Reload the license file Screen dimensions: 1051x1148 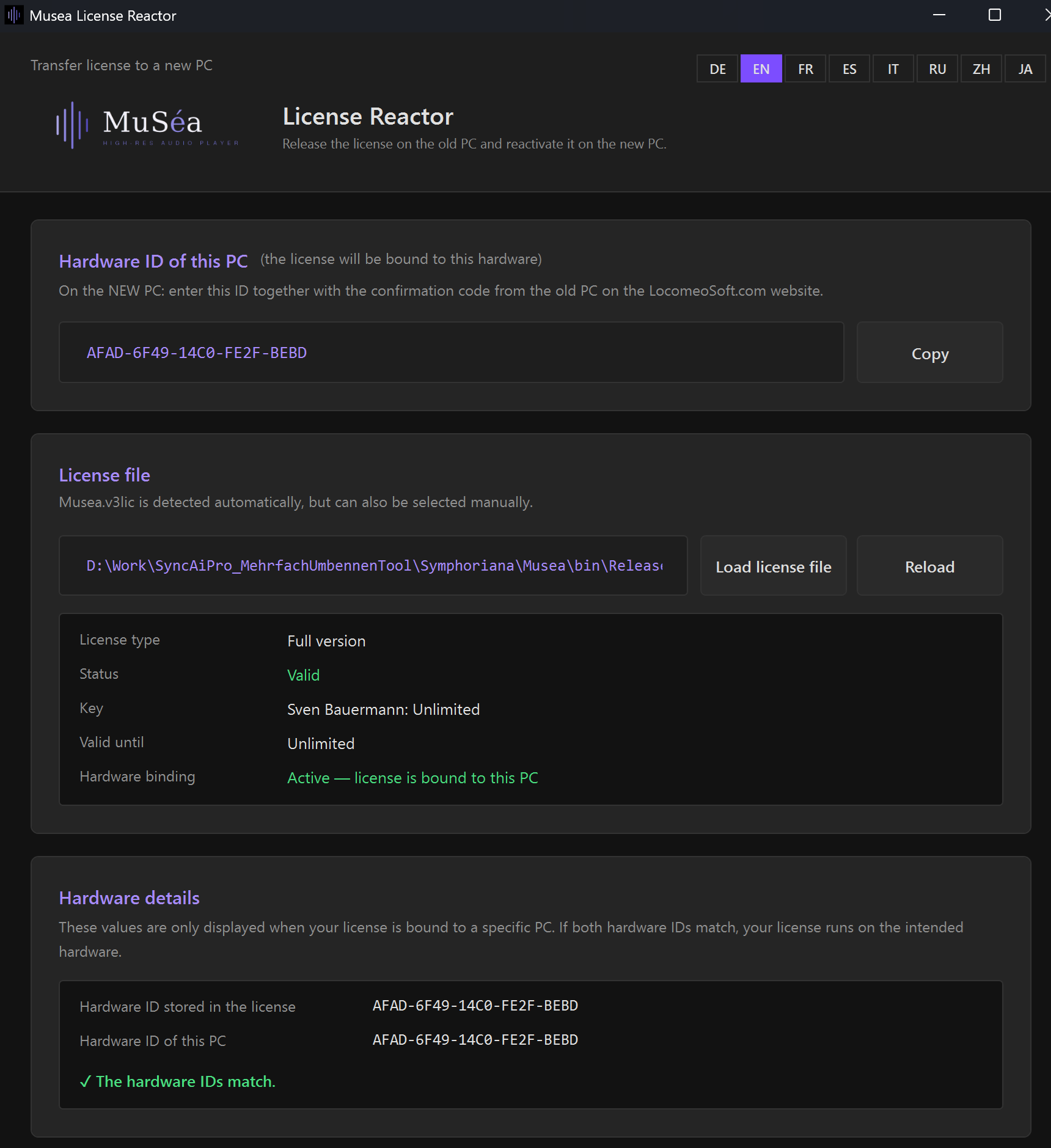[x=929, y=566]
